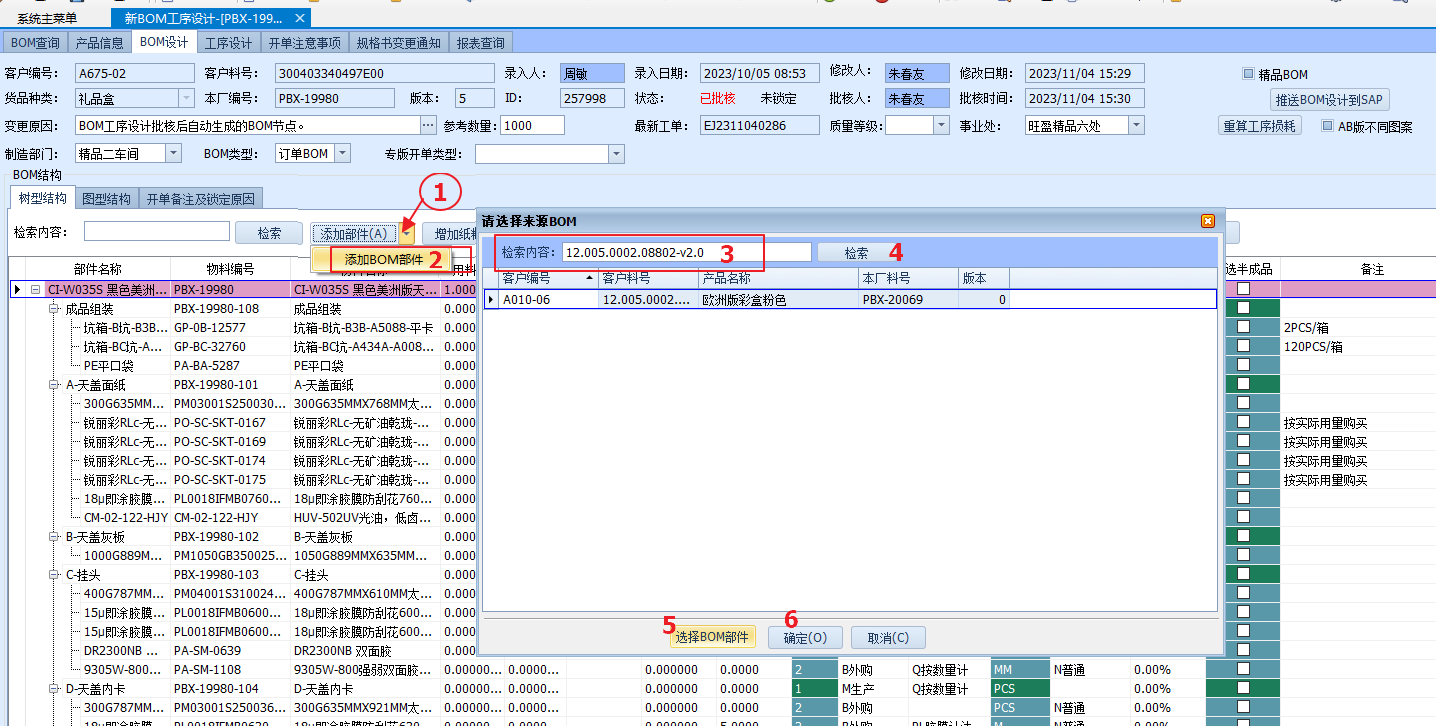This screenshot has width=1436, height=726.
Task: Open the 质量等级 dropdown
Action: (x=941, y=125)
